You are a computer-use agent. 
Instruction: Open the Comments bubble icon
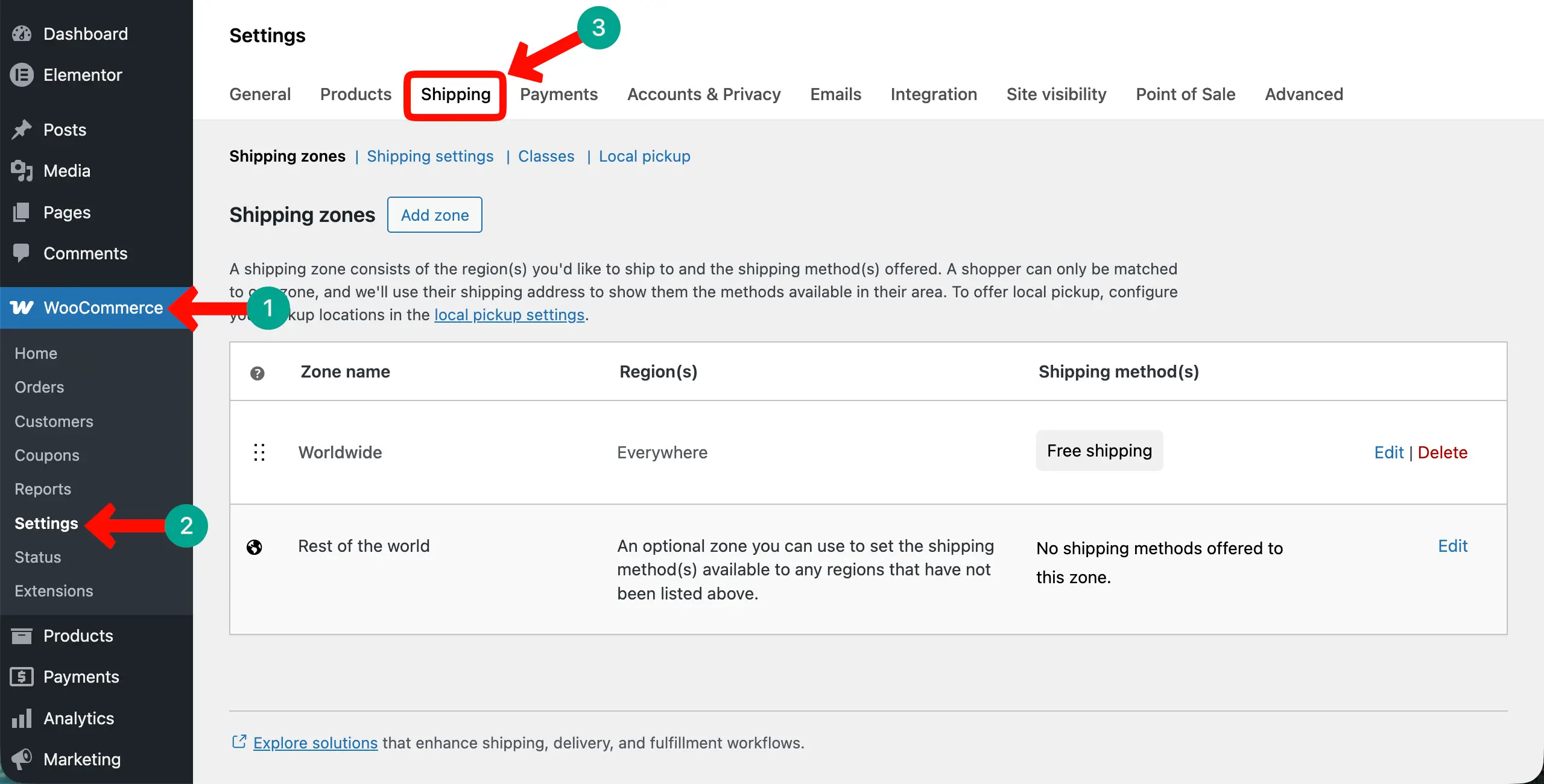(22, 253)
